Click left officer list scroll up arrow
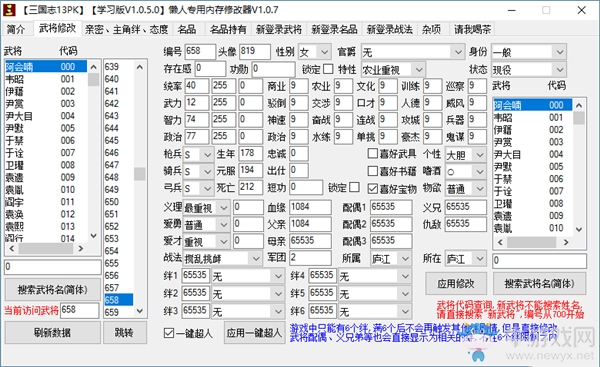600x367 pixels. 94,67
